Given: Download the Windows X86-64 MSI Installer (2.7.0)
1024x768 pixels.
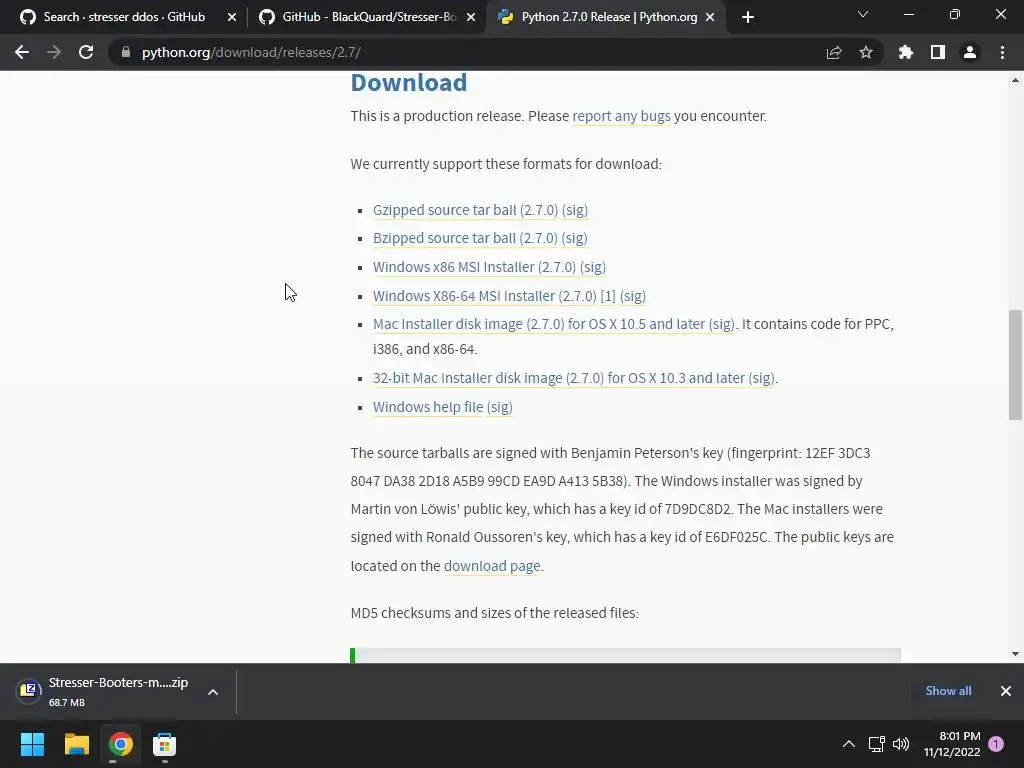Looking at the screenshot, I should pyautogui.click(x=485, y=296).
